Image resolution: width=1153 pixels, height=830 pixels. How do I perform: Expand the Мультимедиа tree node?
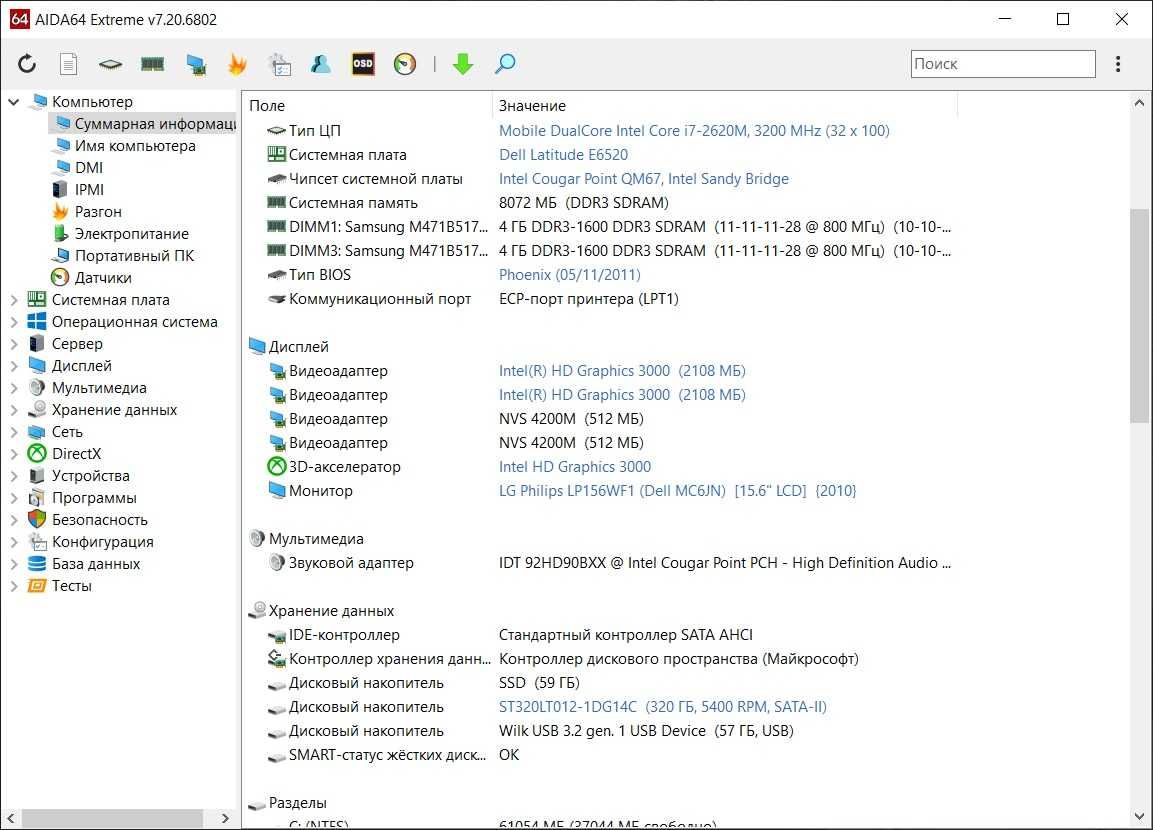click(13, 388)
